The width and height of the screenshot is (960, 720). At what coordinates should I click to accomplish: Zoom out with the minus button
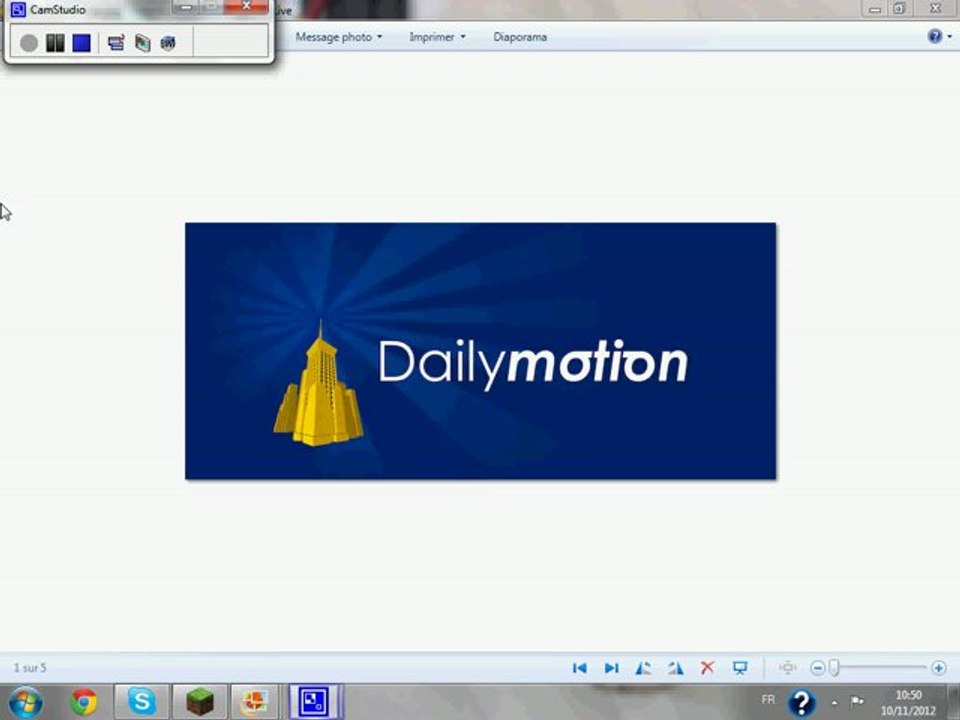(817, 668)
